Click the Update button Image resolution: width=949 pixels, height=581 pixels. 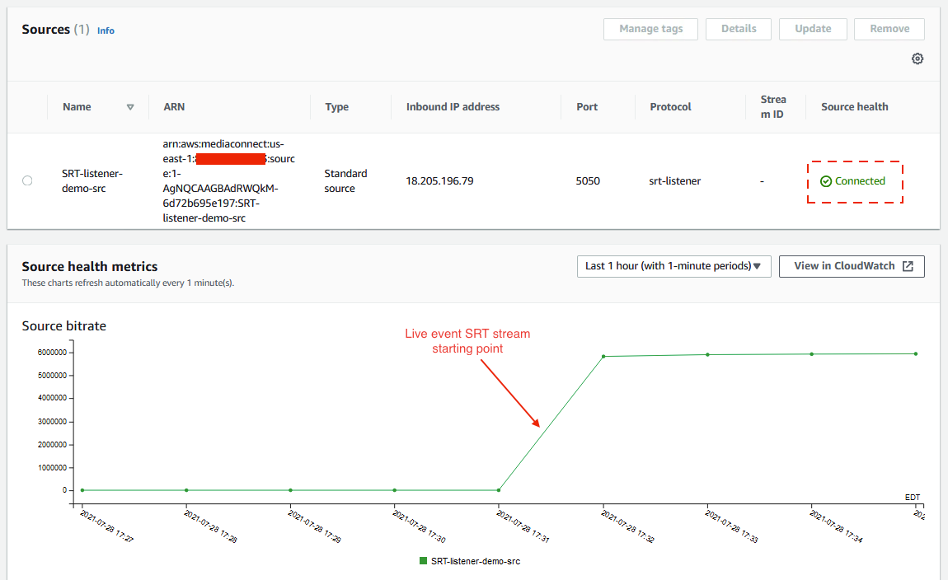[812, 29]
